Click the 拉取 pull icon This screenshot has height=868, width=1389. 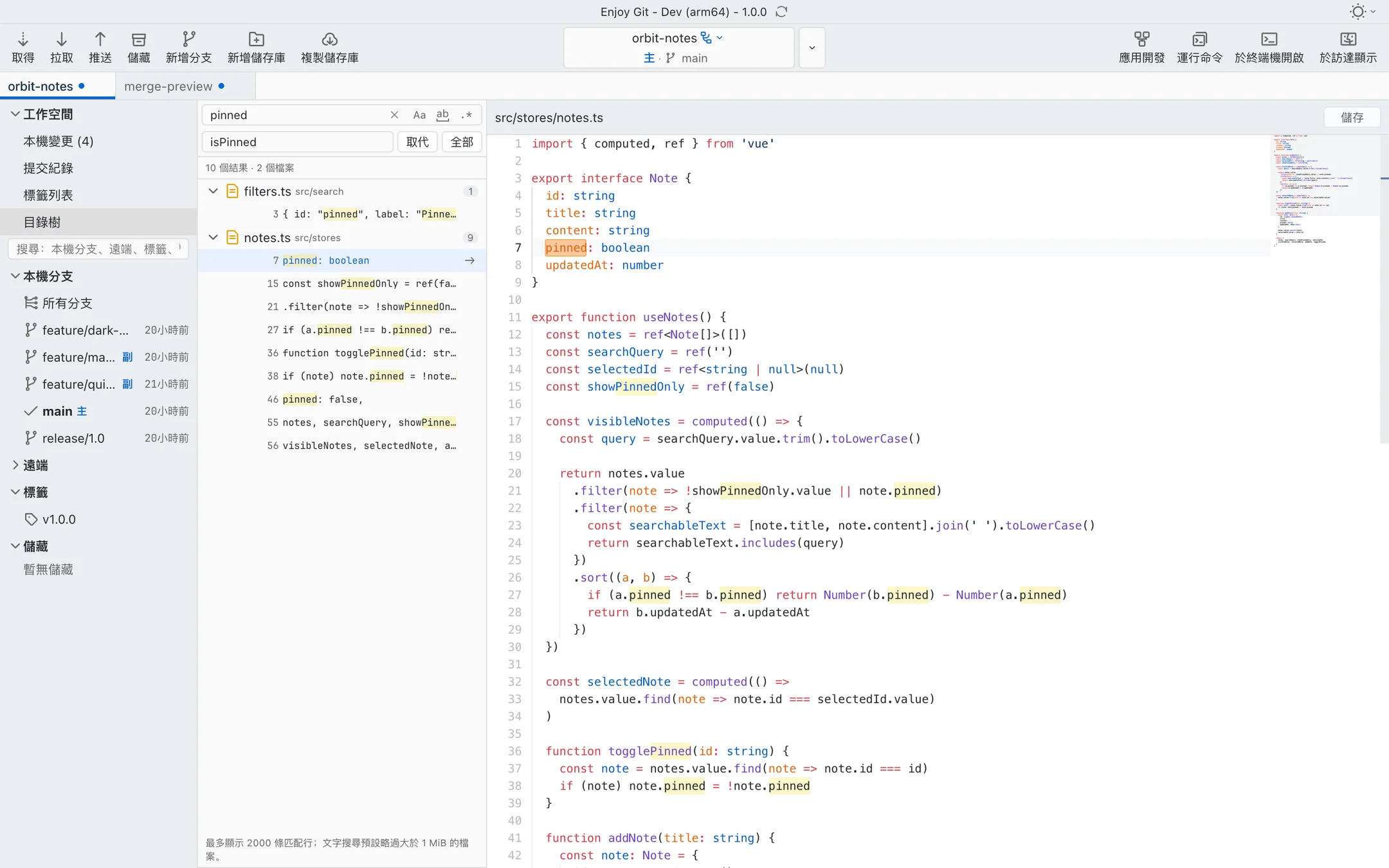tap(62, 39)
